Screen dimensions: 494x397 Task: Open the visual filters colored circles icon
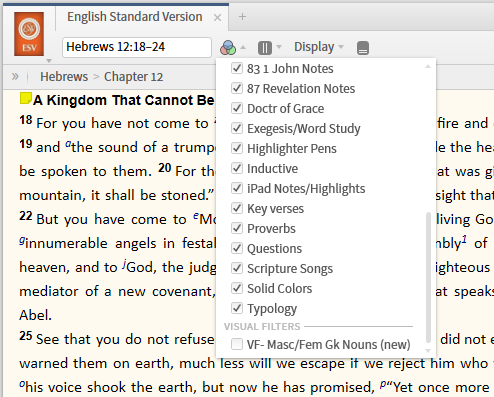pos(228,48)
